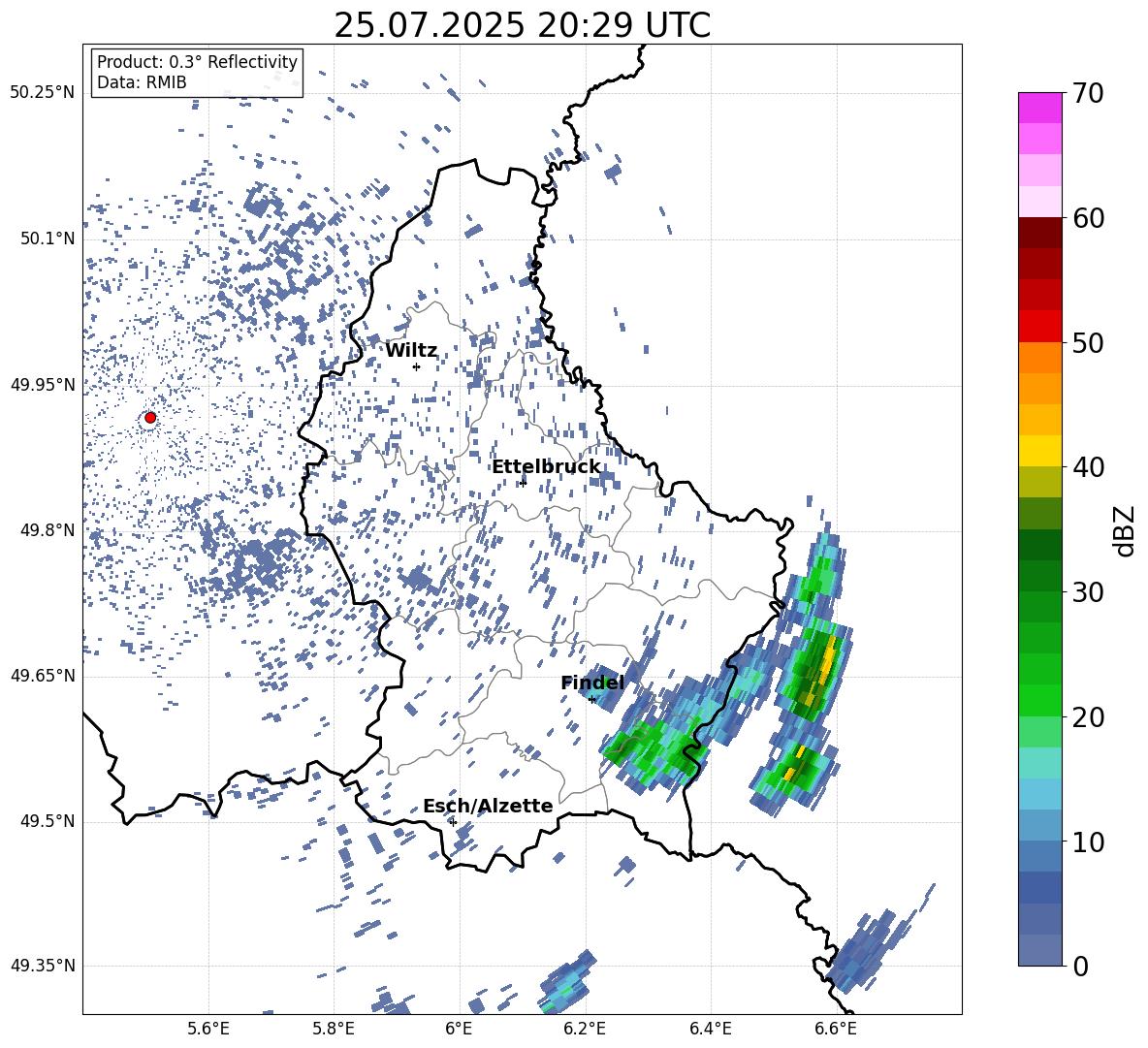Click the 6.4°E longitude label
Screen dimensions: 1148x1048
pos(710,1029)
